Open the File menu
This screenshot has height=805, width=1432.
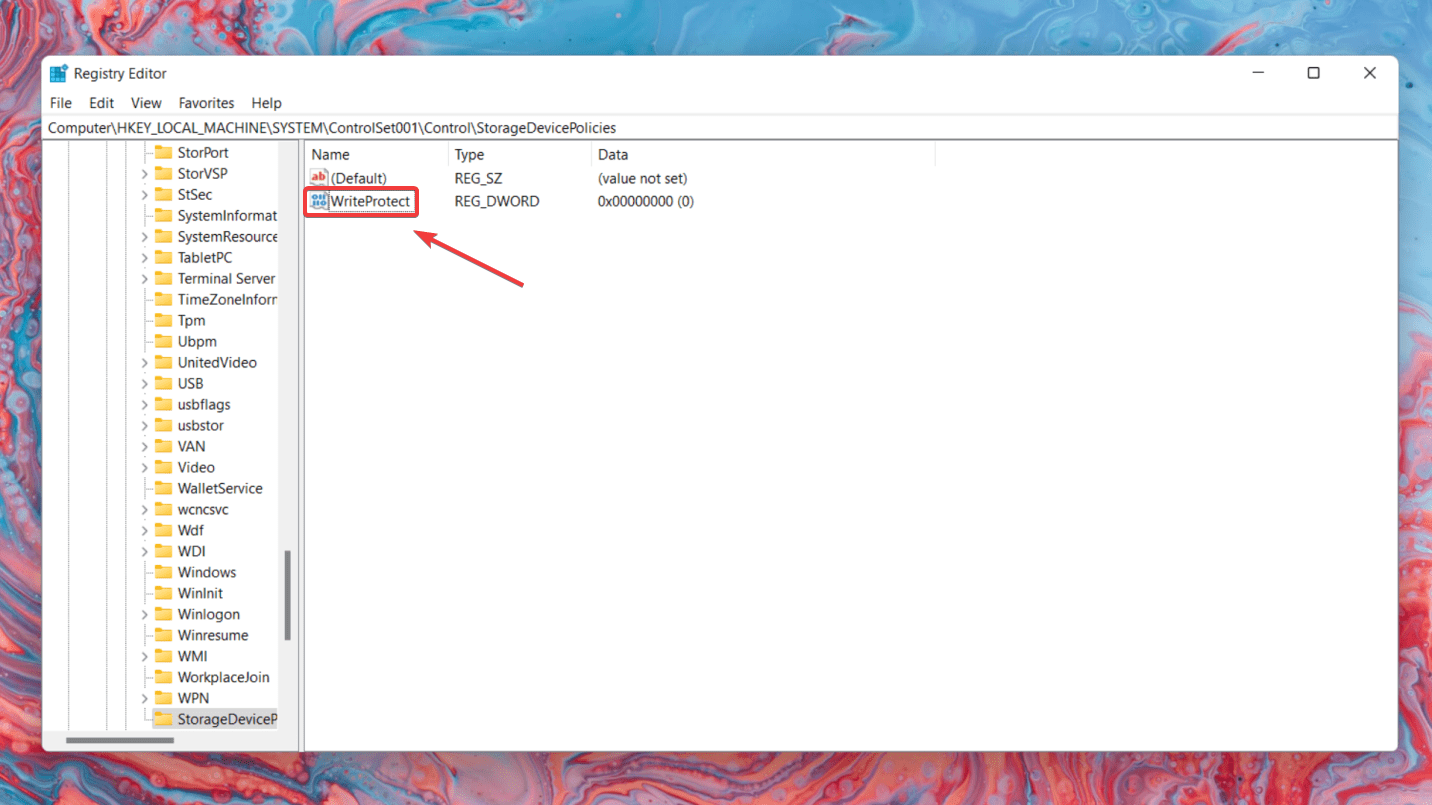point(60,103)
